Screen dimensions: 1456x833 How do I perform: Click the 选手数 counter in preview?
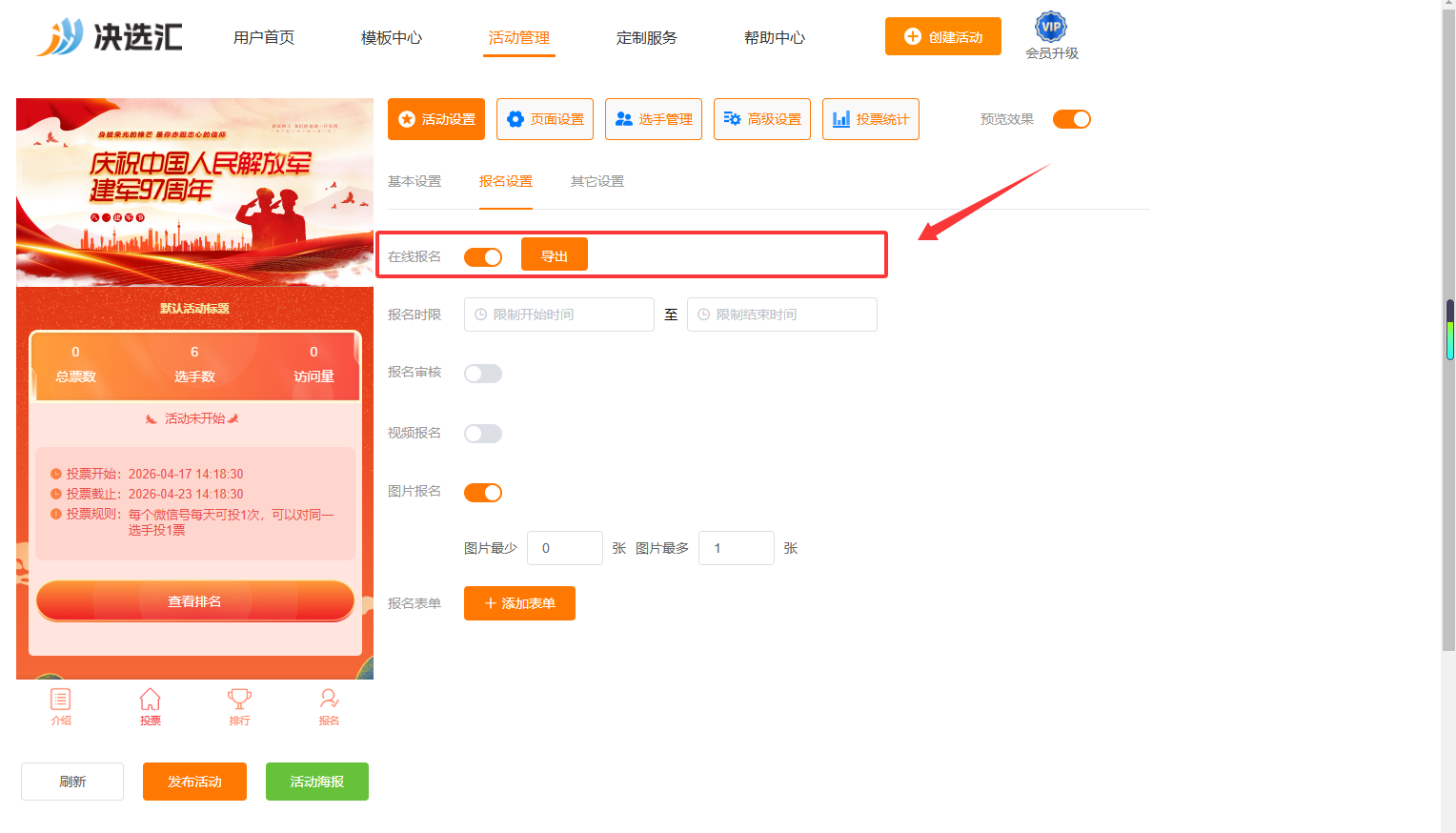[194, 365]
